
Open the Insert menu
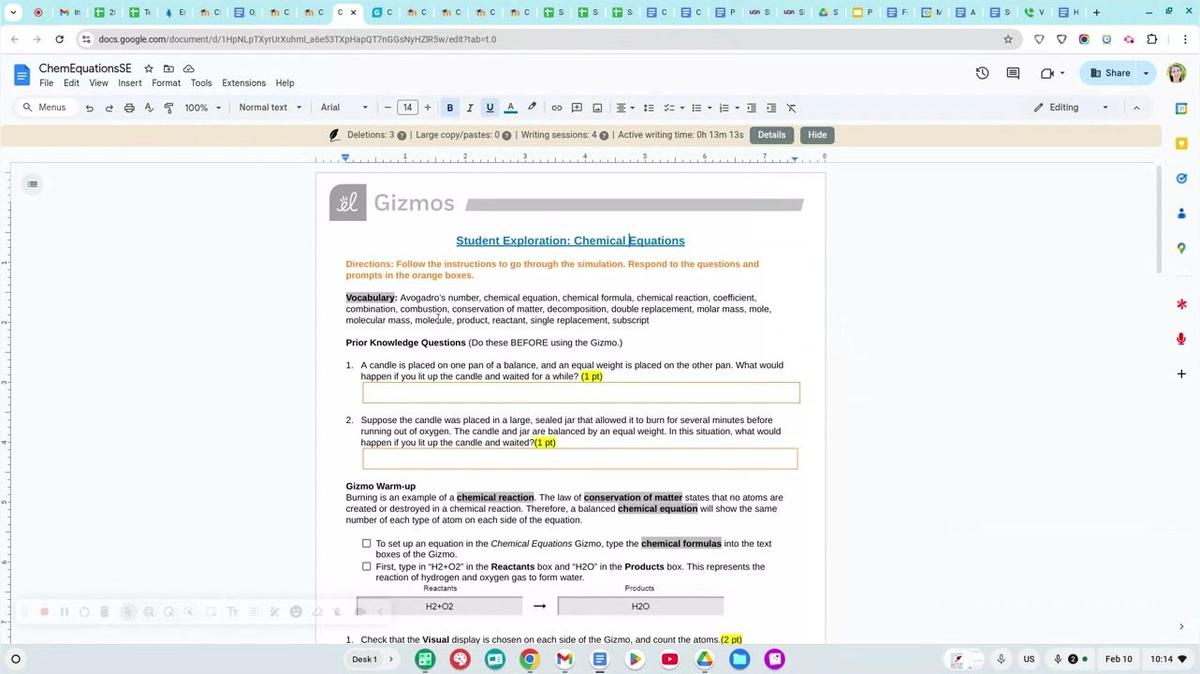click(x=130, y=83)
